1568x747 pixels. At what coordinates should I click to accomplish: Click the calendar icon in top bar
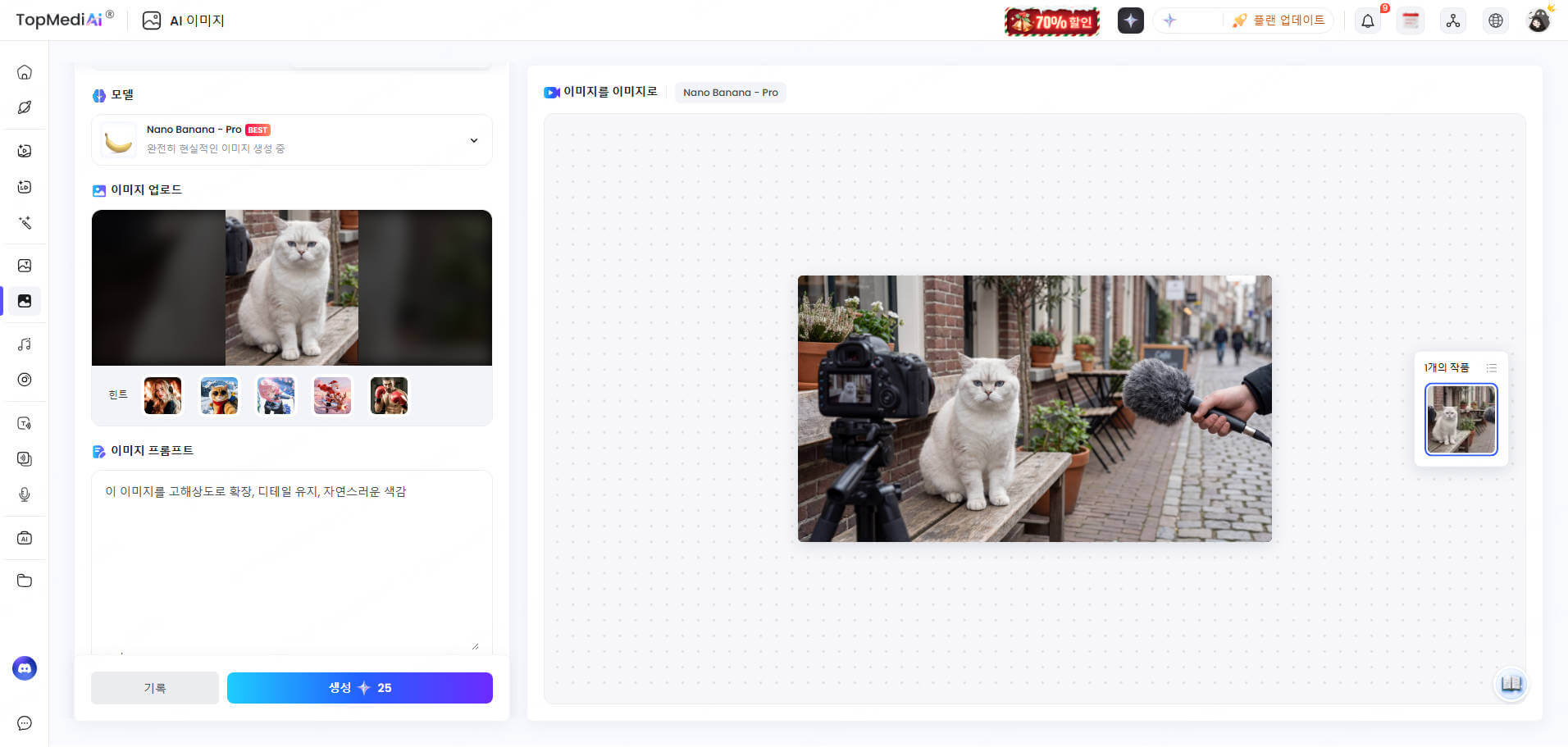pyautogui.click(x=1411, y=21)
